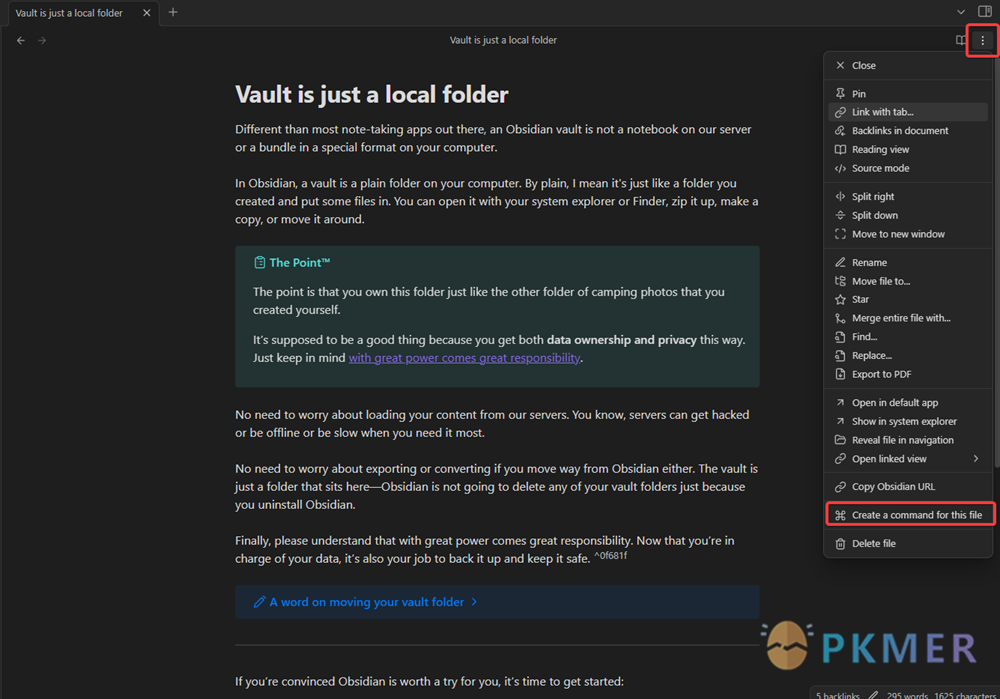Expand the Open linked view submenu
The height and width of the screenshot is (699, 1000).
pos(908,459)
